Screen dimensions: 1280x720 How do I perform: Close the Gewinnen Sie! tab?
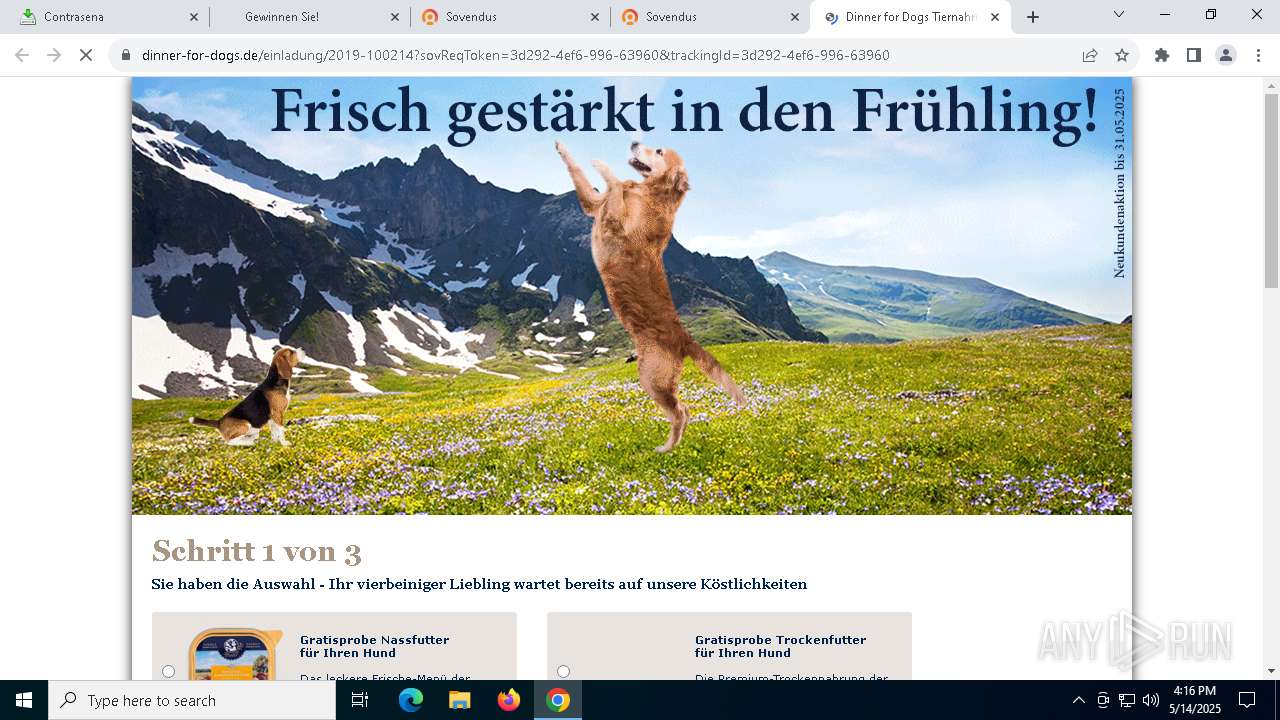point(394,17)
